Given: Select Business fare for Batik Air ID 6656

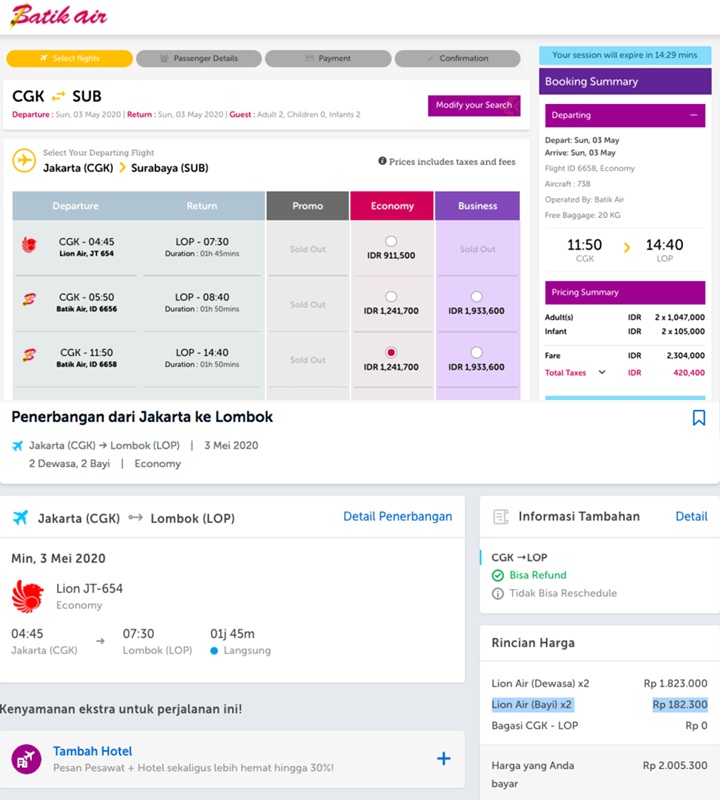Looking at the screenshot, I should [x=476, y=296].
